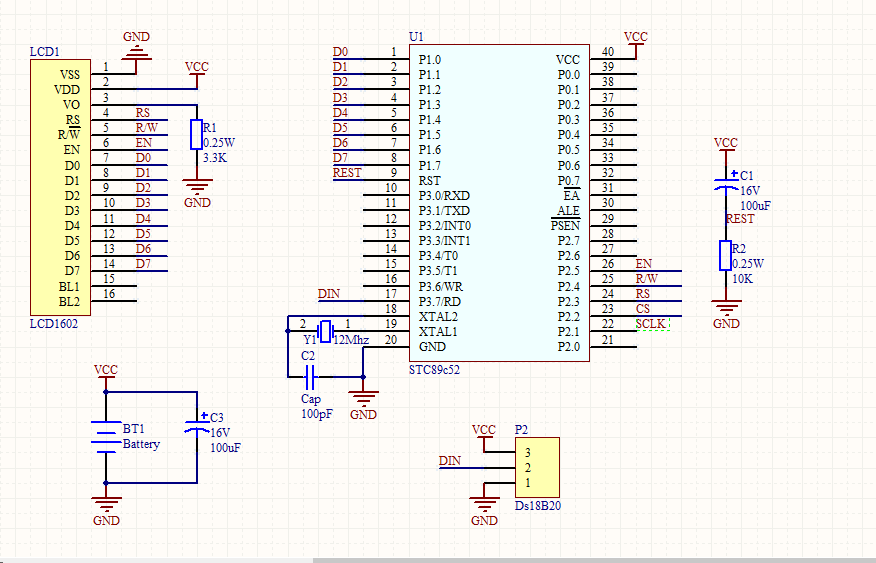The image size is (876, 563).
Task: Select REST net label at U1 pin 9
Action: [347, 173]
